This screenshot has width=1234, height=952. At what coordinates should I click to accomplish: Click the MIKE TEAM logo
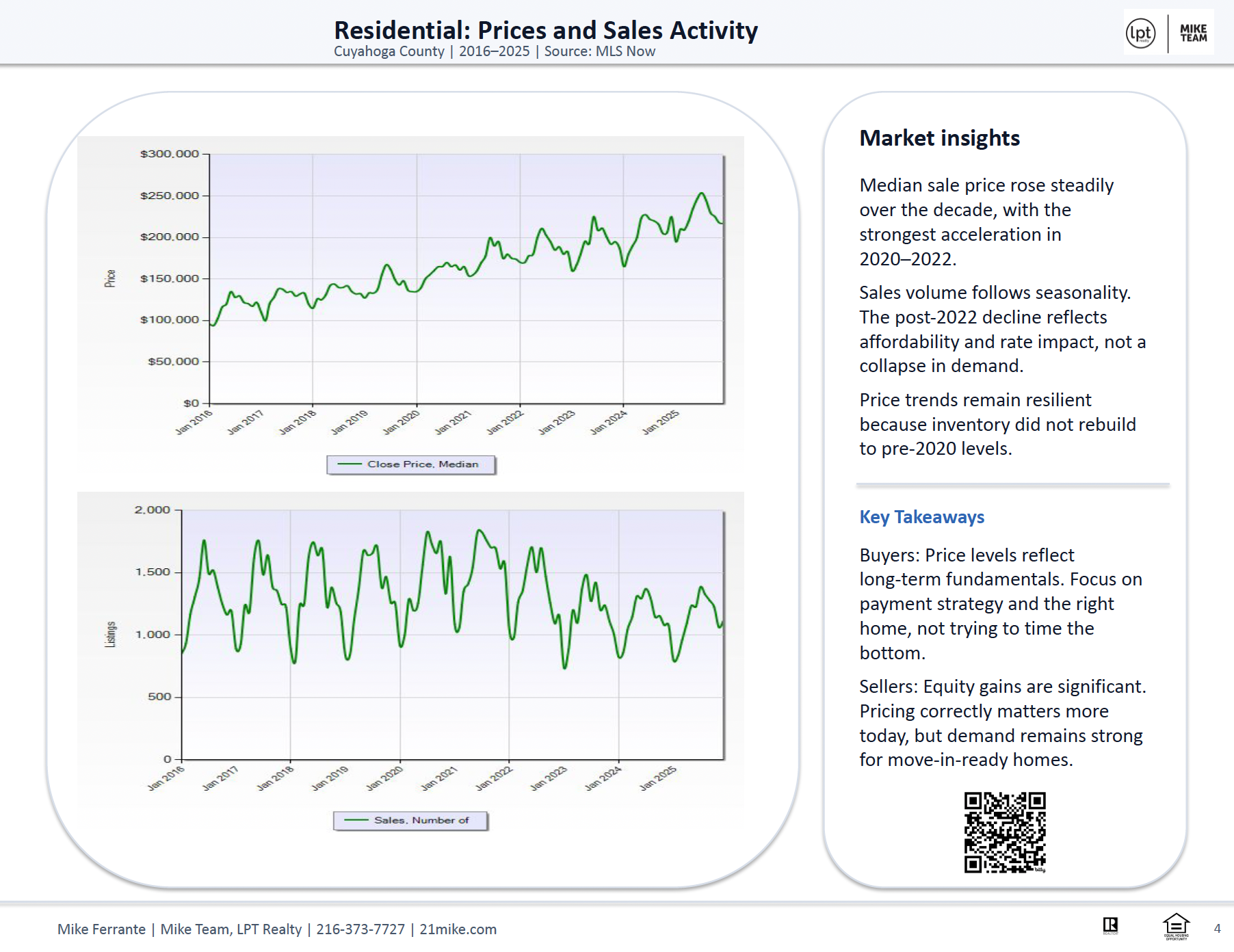click(1193, 34)
